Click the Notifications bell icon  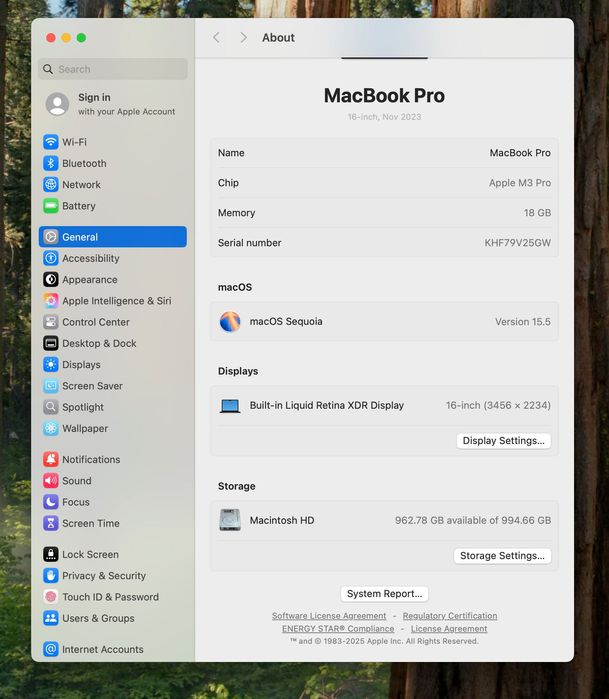(x=51, y=459)
